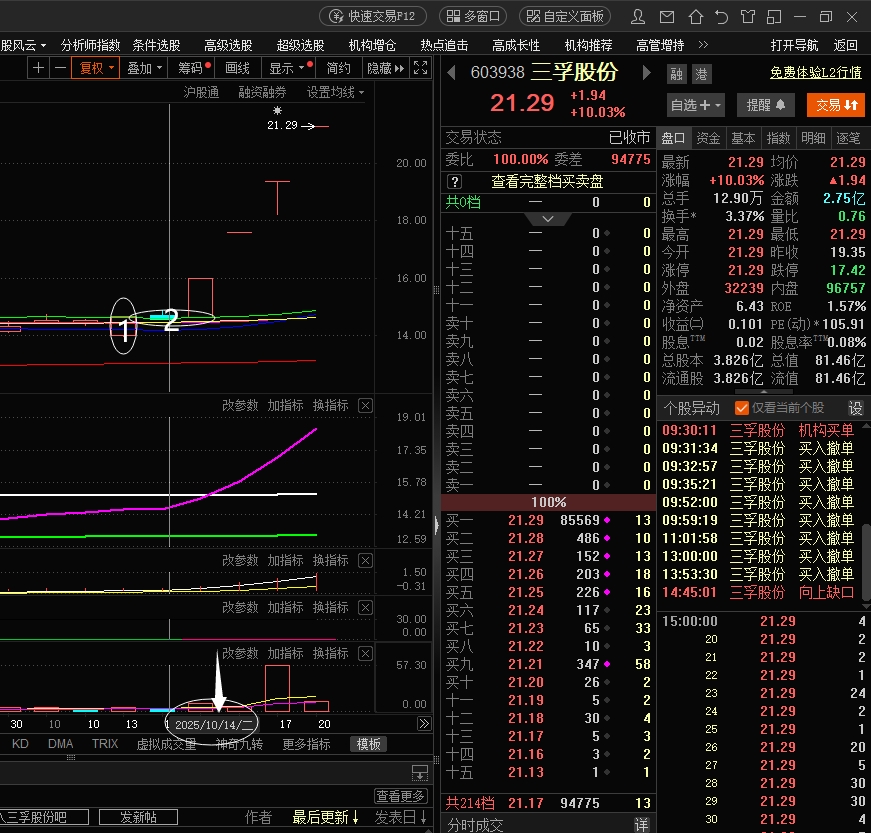Open 详 detail for 分时成交

tap(642, 825)
